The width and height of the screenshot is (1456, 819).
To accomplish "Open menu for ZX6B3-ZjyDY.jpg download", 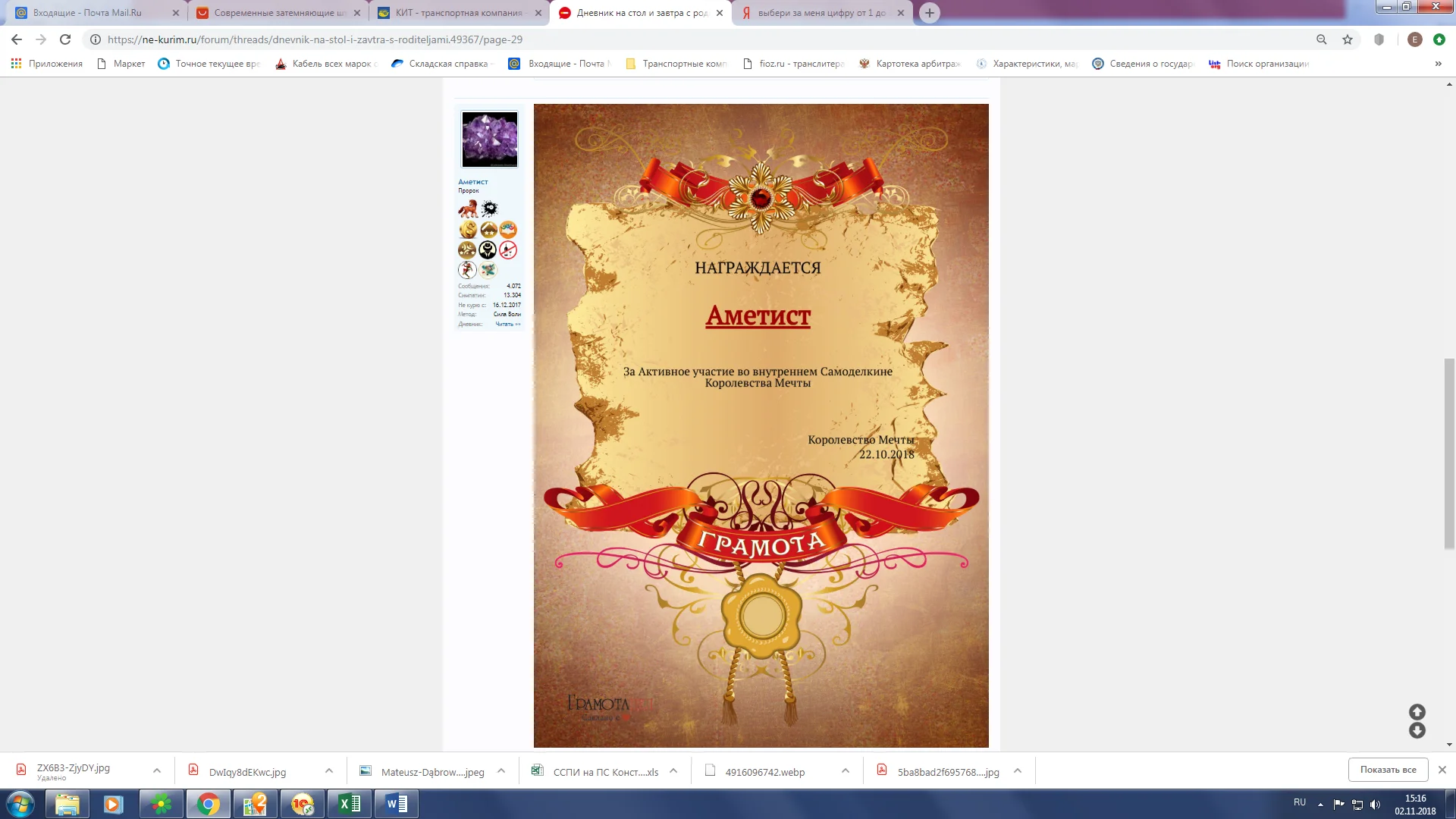I will (x=157, y=771).
